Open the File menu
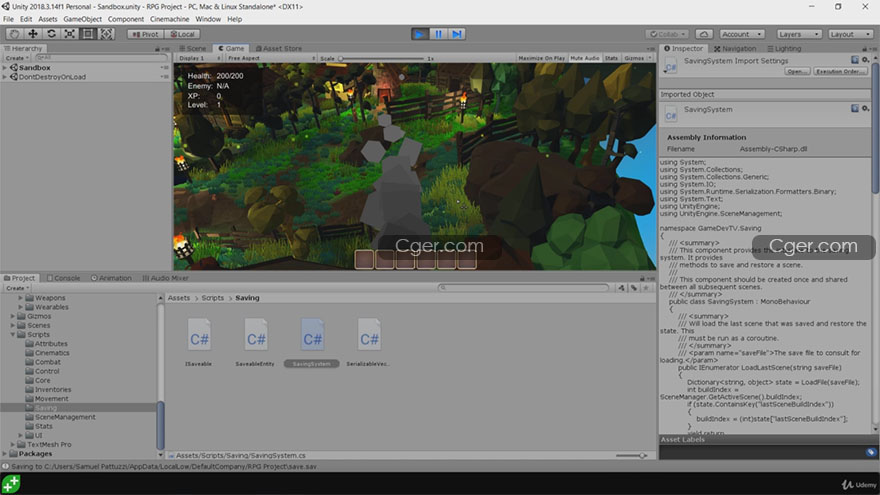 (8, 19)
